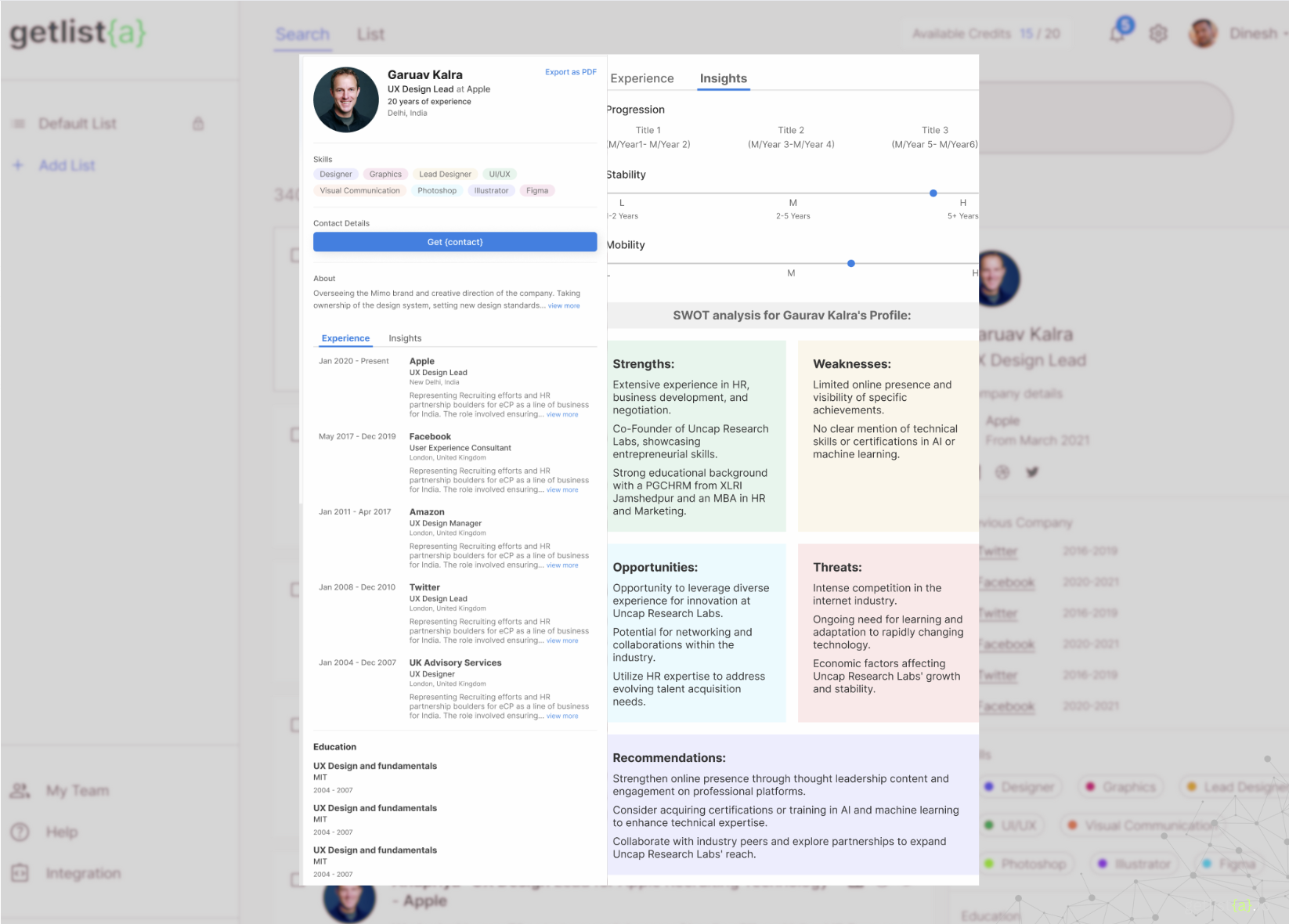The image size is (1289, 924).
Task: Click Add List in sidebar
Action: [x=67, y=165]
